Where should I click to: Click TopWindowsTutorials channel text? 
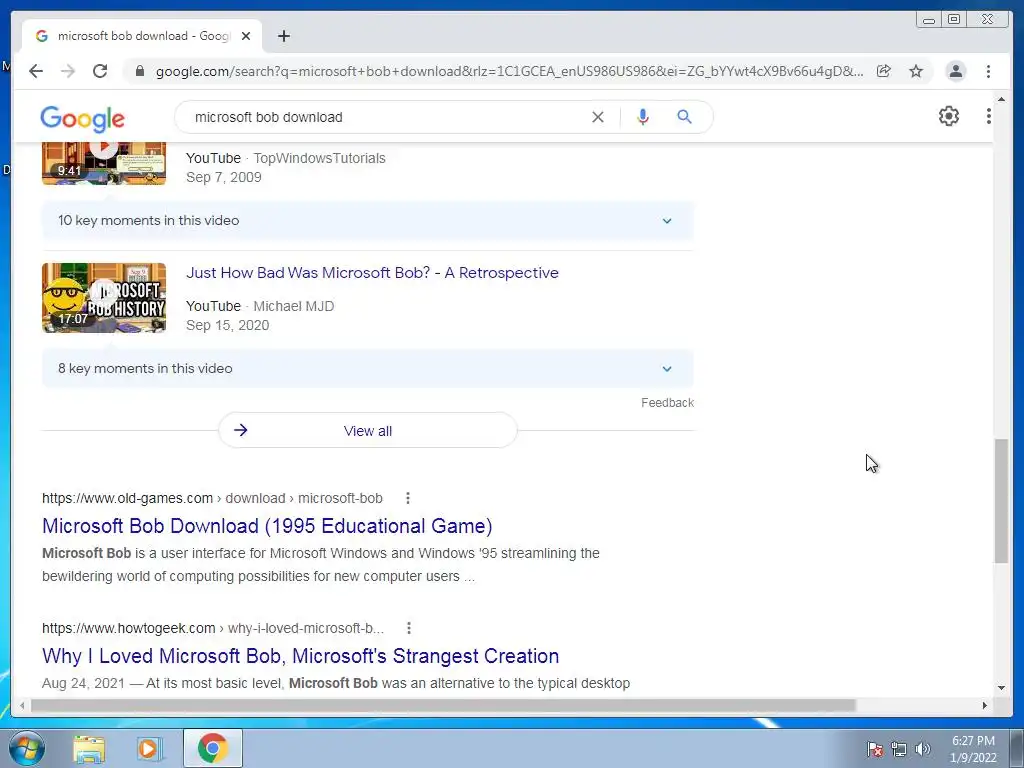pos(319,158)
